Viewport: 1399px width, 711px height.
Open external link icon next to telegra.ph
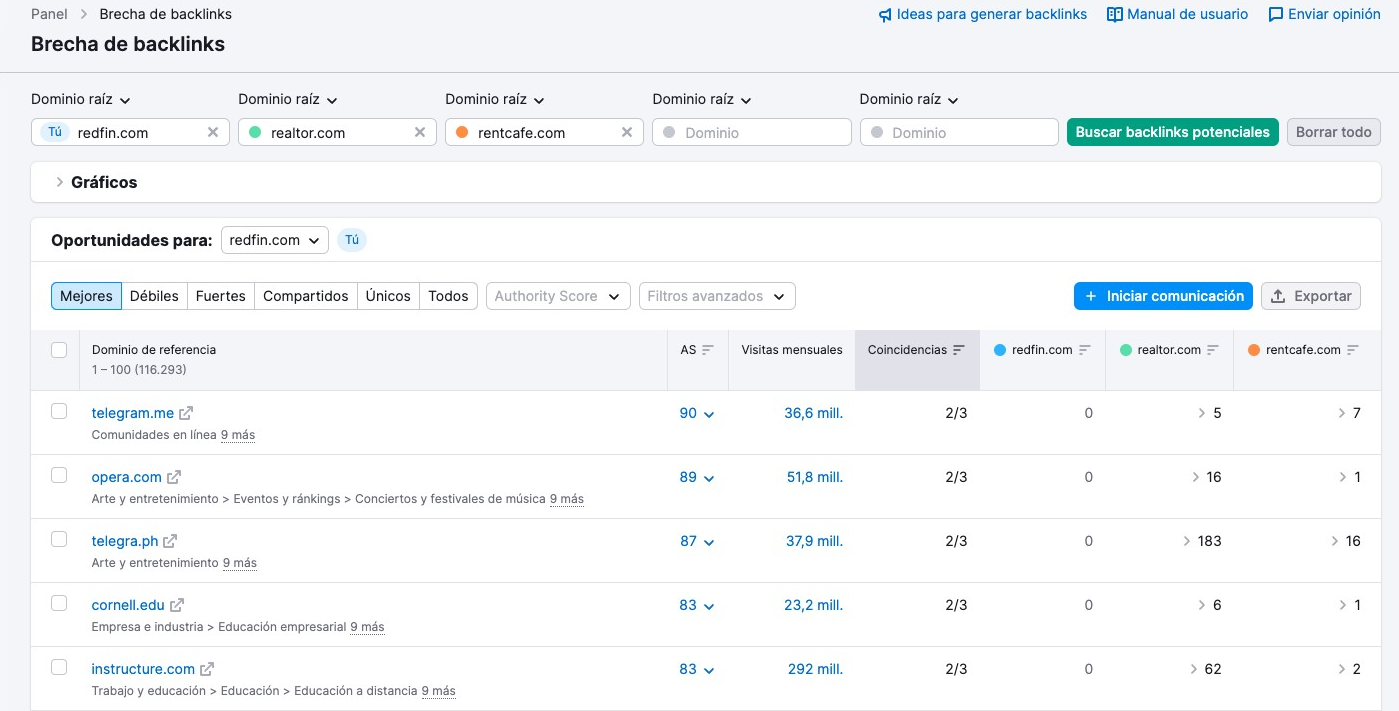(x=170, y=541)
